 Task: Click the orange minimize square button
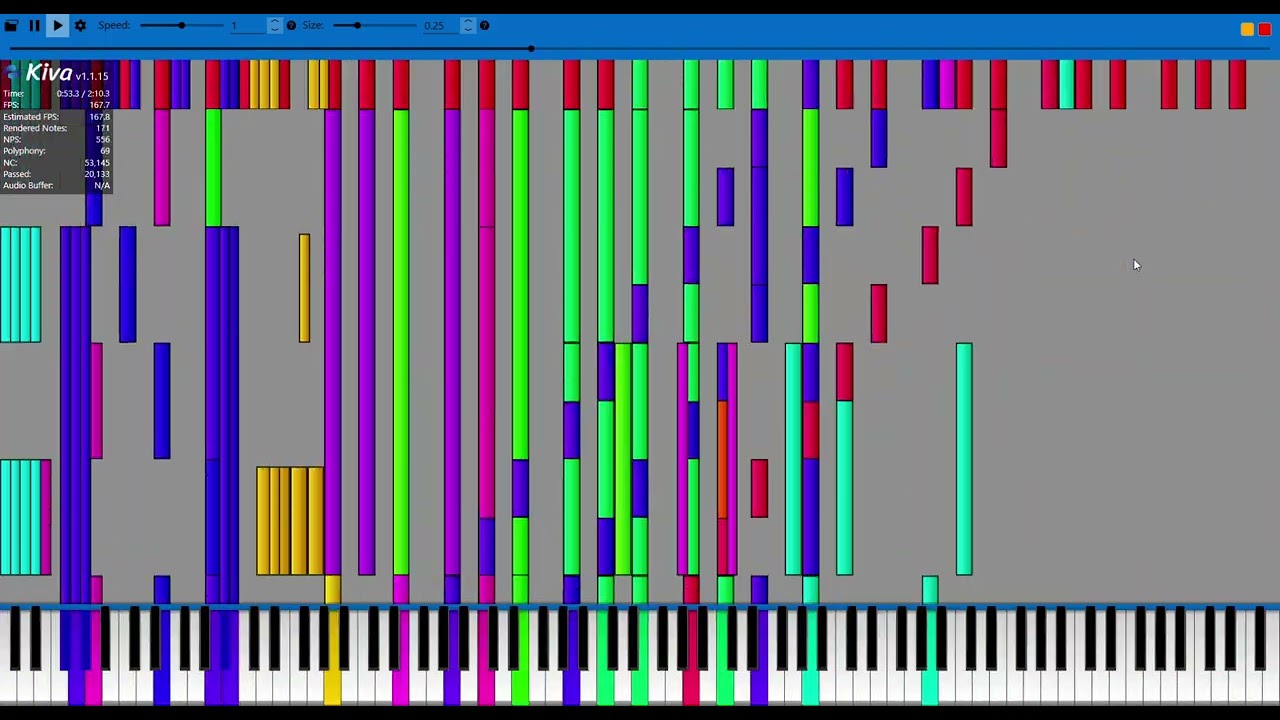click(1247, 30)
